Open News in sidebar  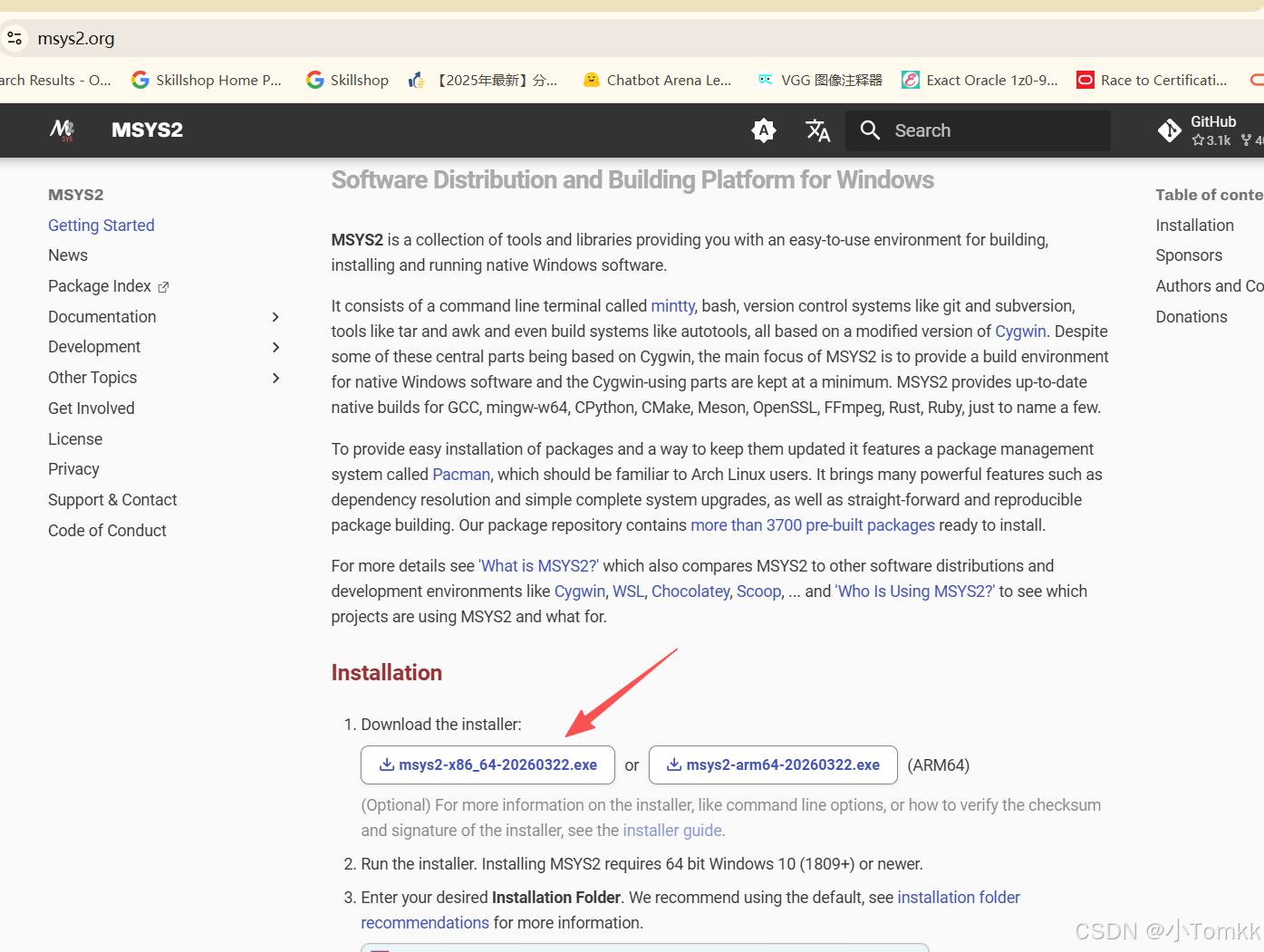(x=68, y=255)
